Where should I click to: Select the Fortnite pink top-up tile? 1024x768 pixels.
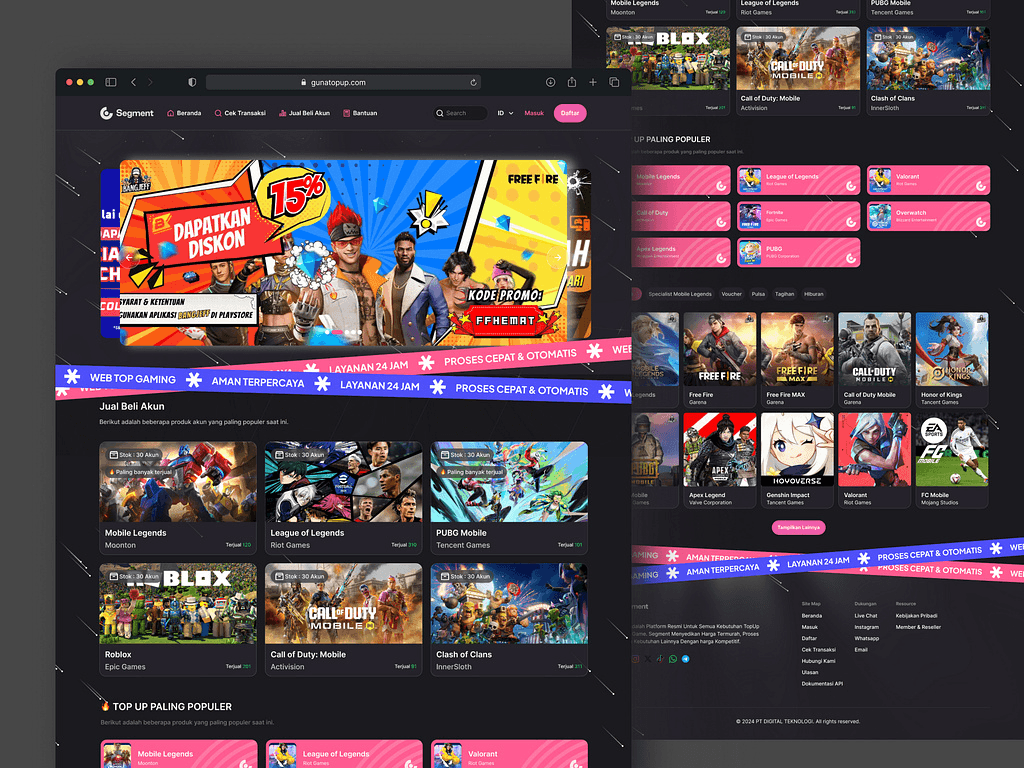(799, 216)
